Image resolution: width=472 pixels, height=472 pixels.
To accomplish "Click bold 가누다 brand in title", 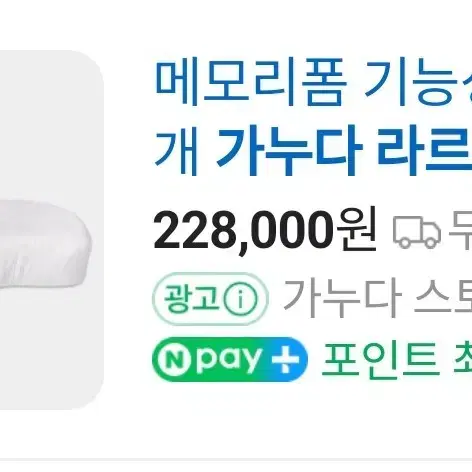I will click(290, 152).
